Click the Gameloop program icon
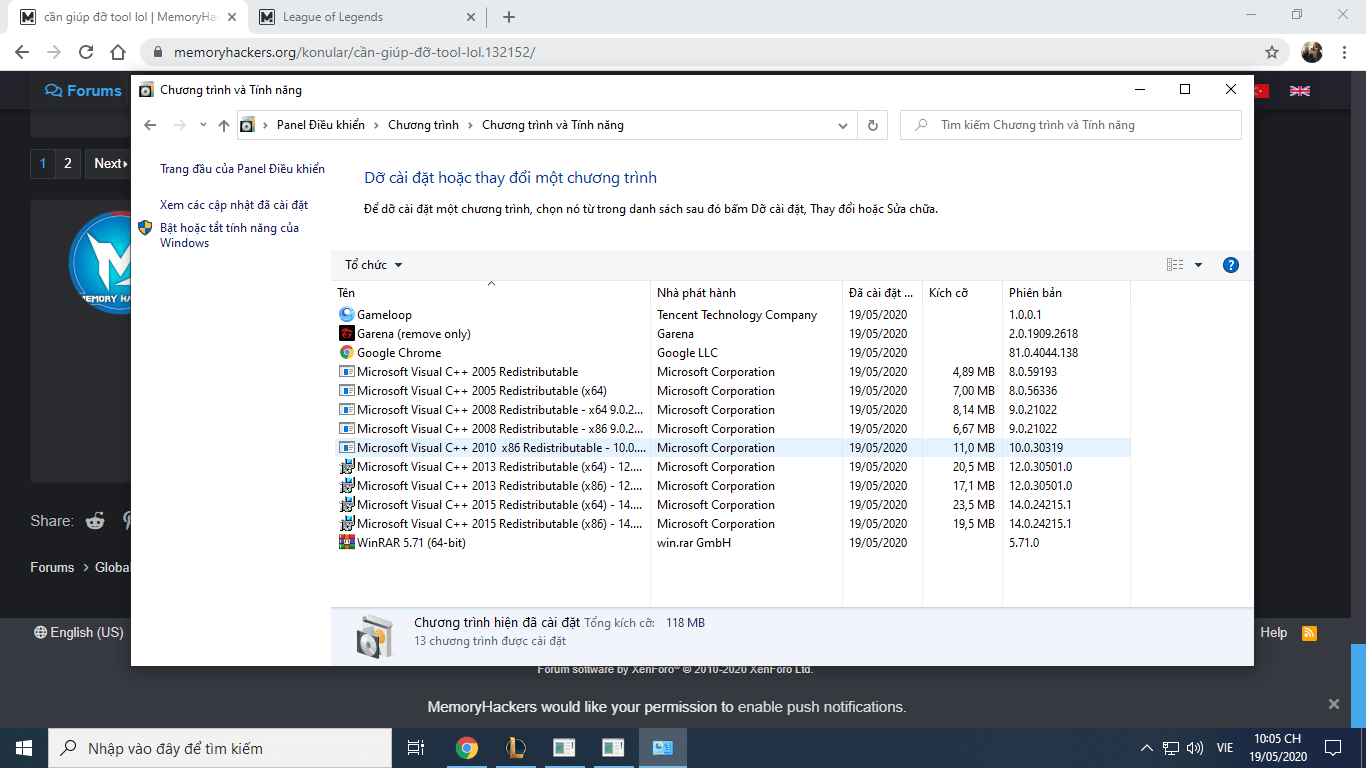 click(347, 315)
